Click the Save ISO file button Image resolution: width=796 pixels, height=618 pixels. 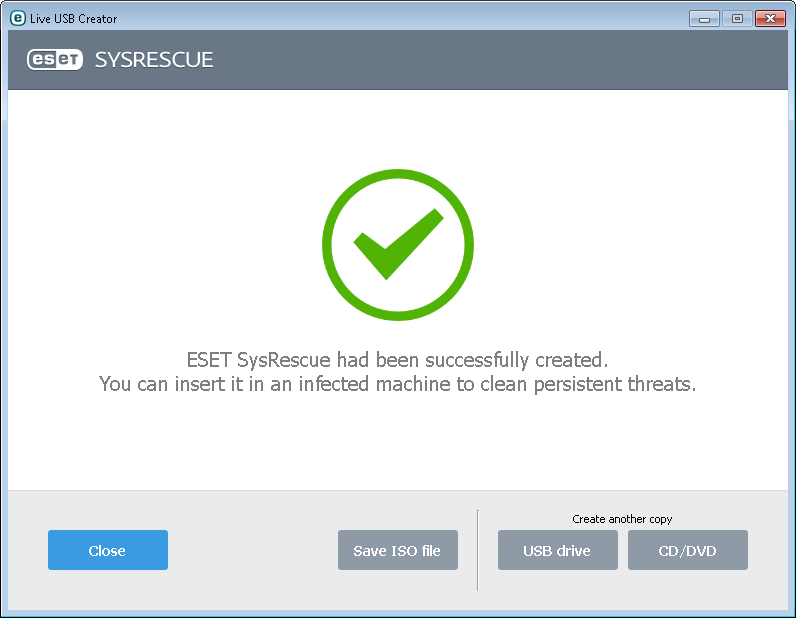[x=397, y=550]
